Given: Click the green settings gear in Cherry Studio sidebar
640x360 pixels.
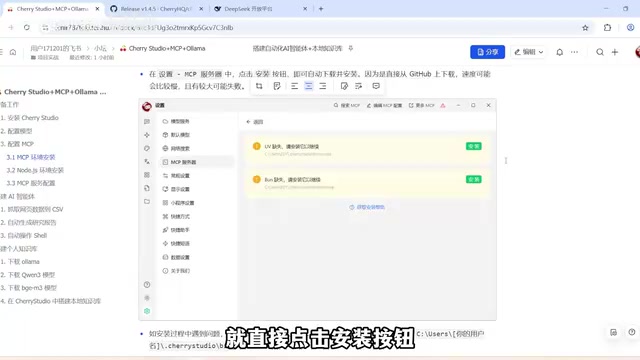Looking at the screenshot, I should click(x=147, y=311).
